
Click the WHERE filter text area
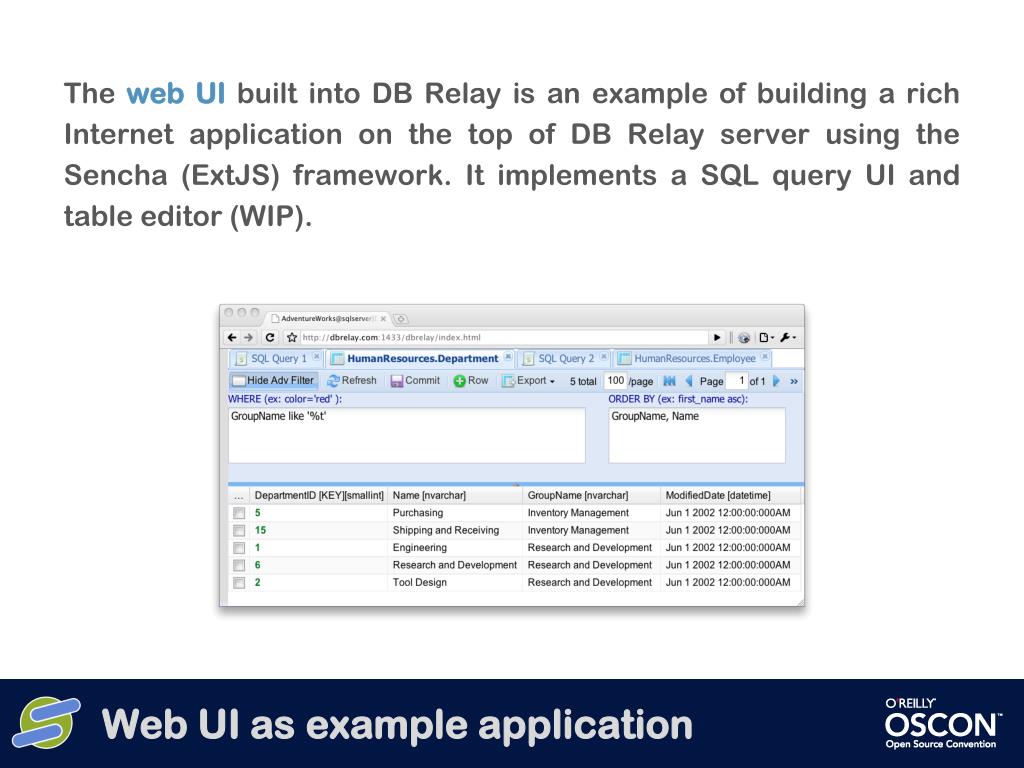click(x=406, y=436)
